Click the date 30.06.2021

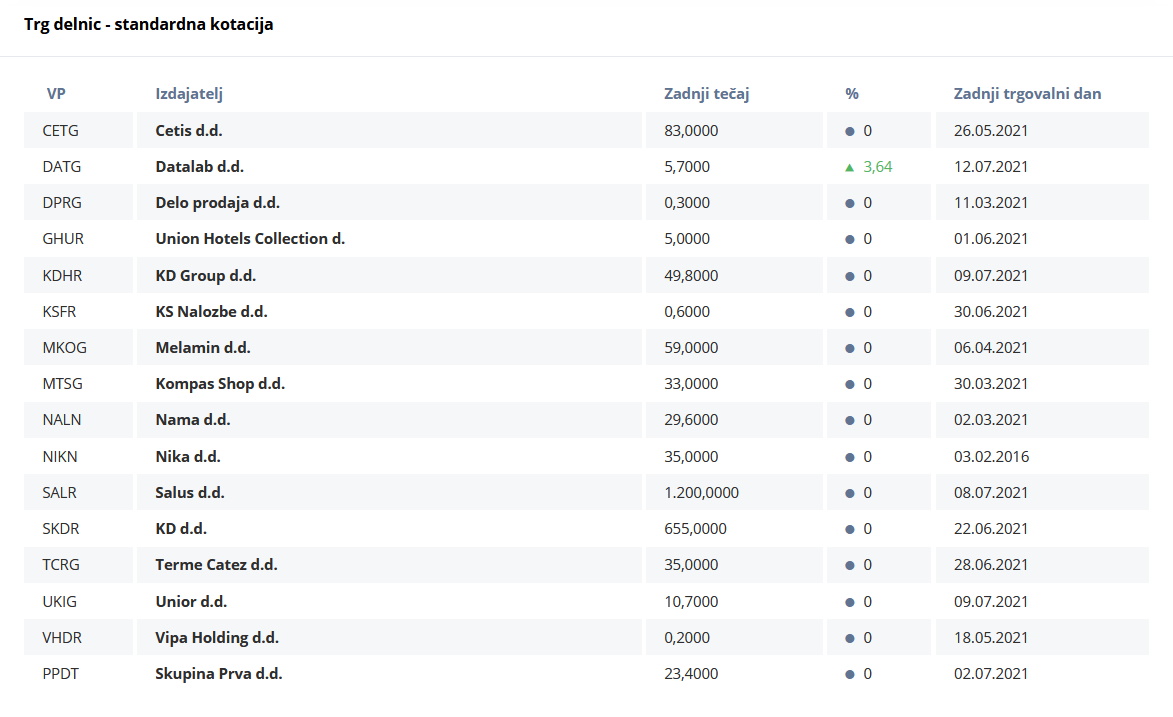pos(990,311)
